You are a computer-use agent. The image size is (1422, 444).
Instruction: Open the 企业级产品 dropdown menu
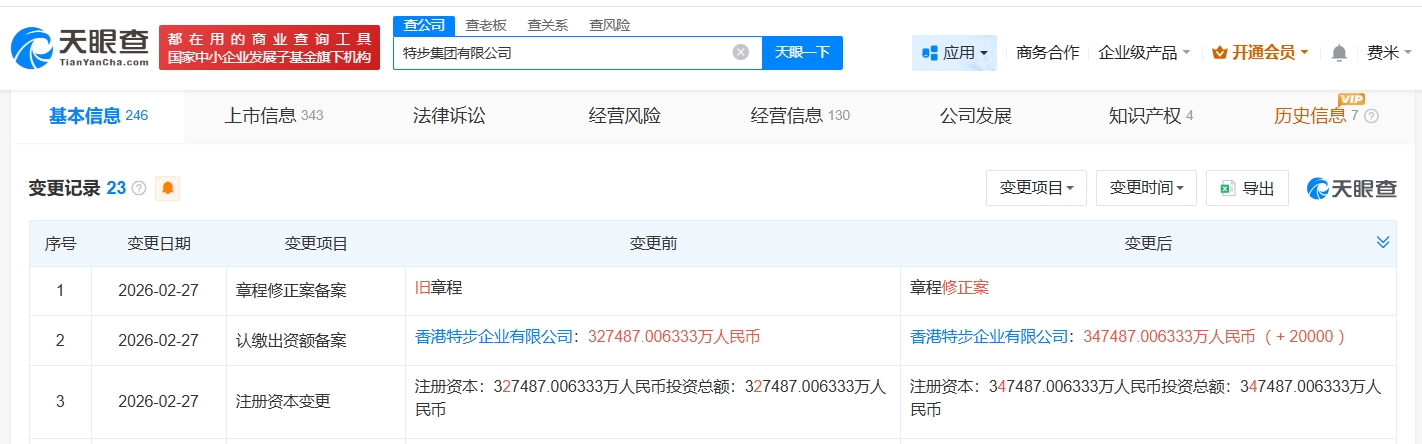click(x=1144, y=53)
